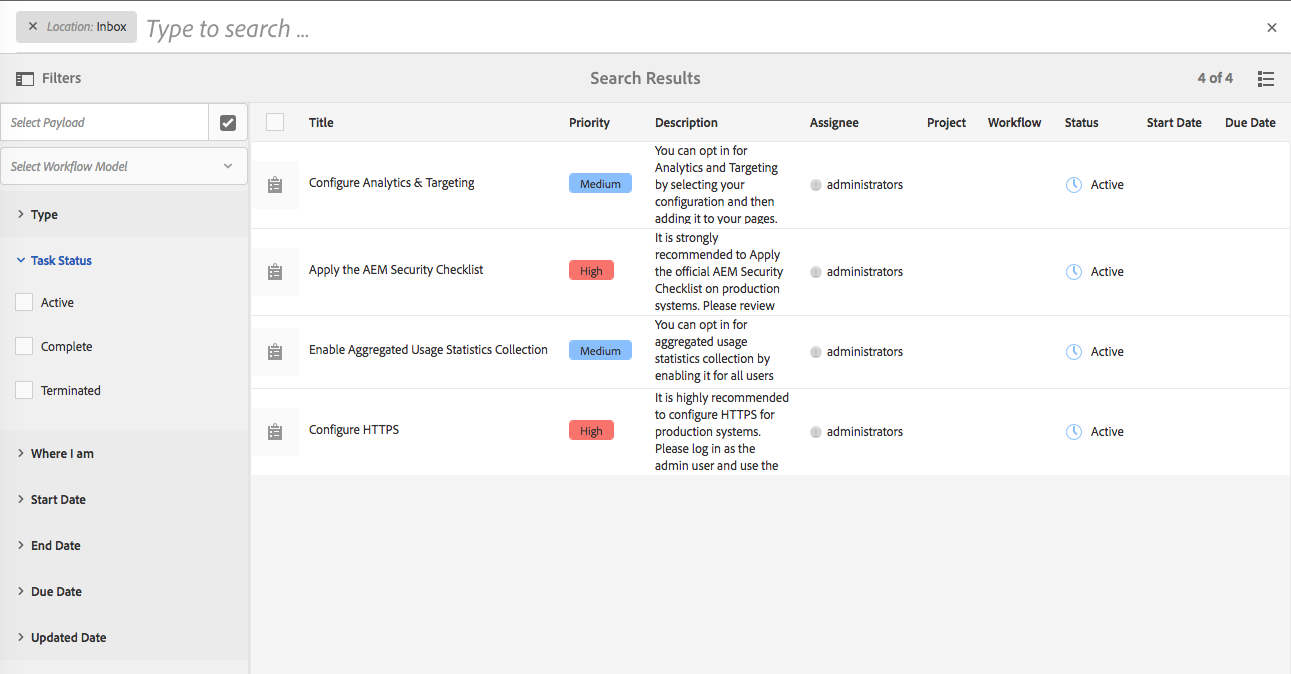Focus the Type to search field
Screen dimensions: 1291x674
point(700,28)
